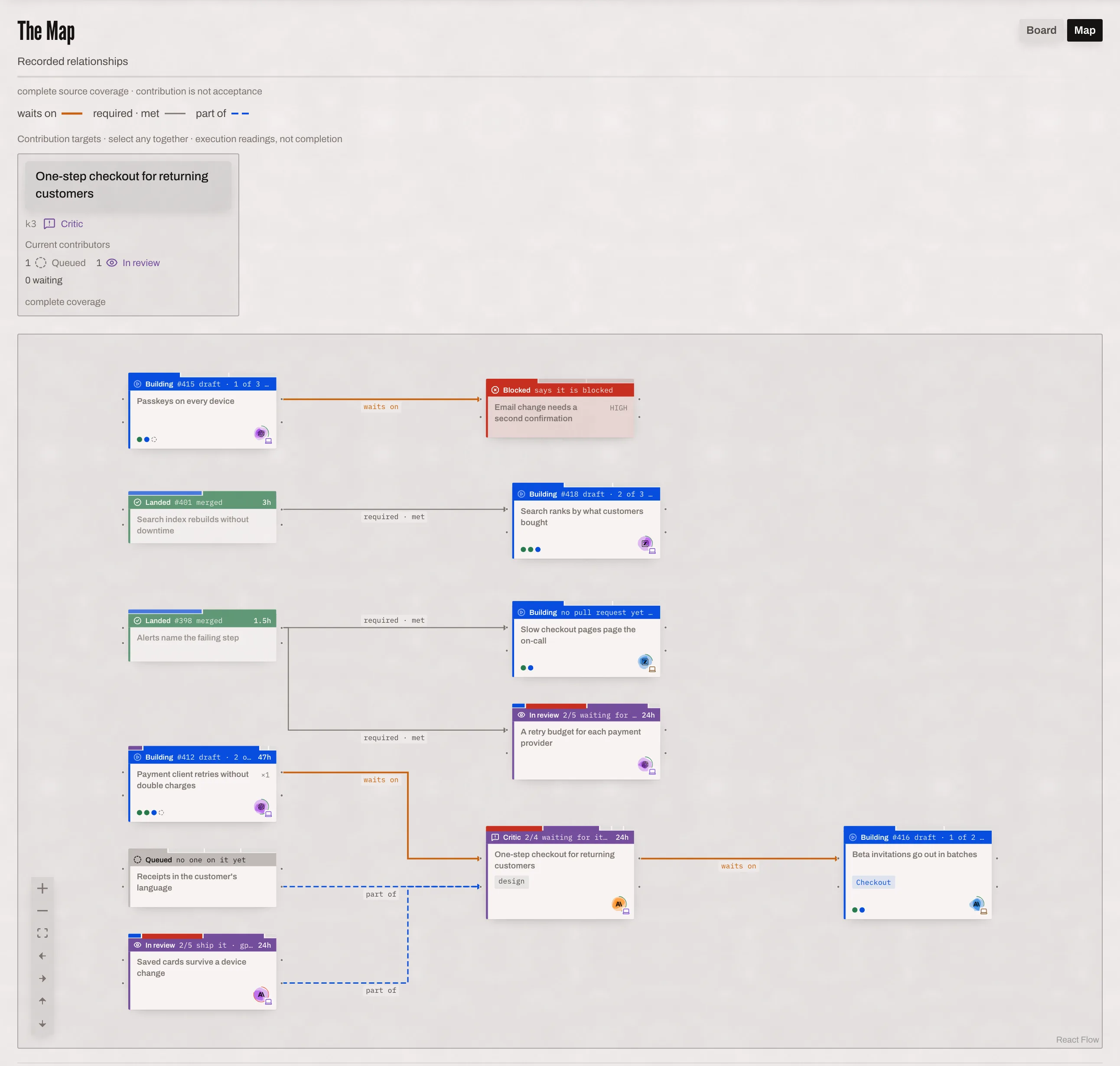Select the Checkout tag on Beta invitations
The width and height of the screenshot is (1120, 1066).
pyautogui.click(x=873, y=882)
